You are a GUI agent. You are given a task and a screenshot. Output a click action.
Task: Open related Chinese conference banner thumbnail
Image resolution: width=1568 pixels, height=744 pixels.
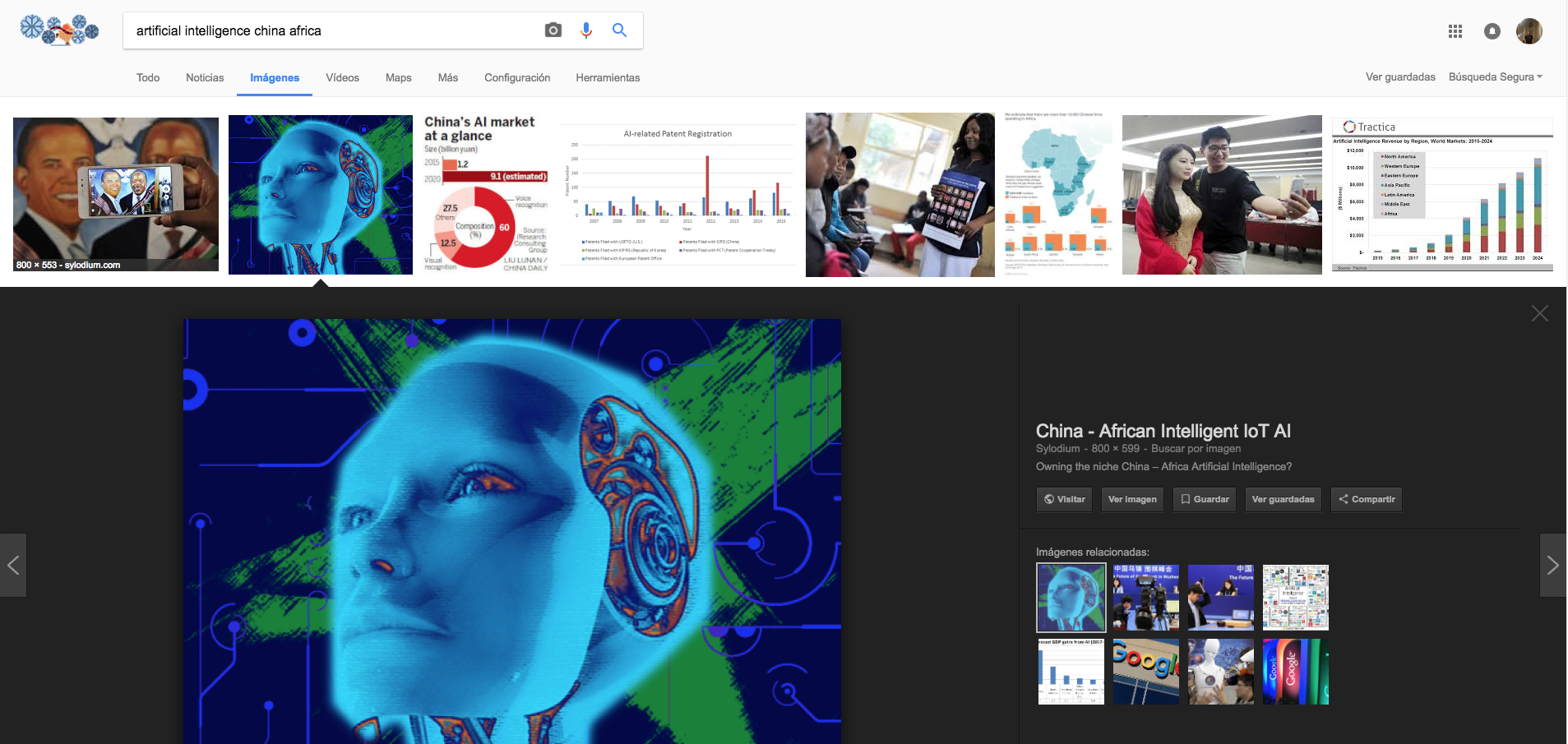[x=1146, y=598]
